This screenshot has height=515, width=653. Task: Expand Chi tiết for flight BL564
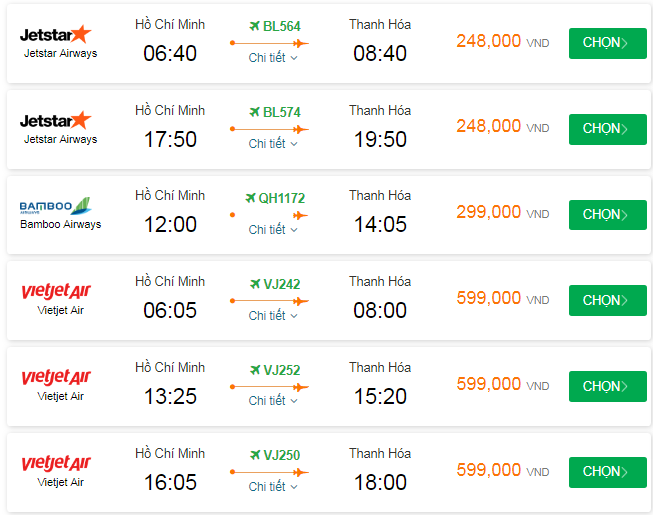click(273, 58)
